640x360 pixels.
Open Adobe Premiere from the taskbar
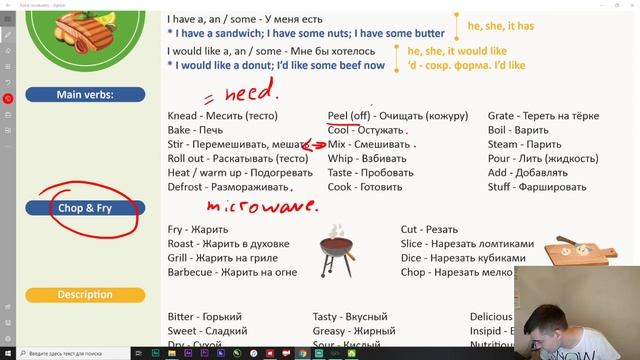click(204, 353)
